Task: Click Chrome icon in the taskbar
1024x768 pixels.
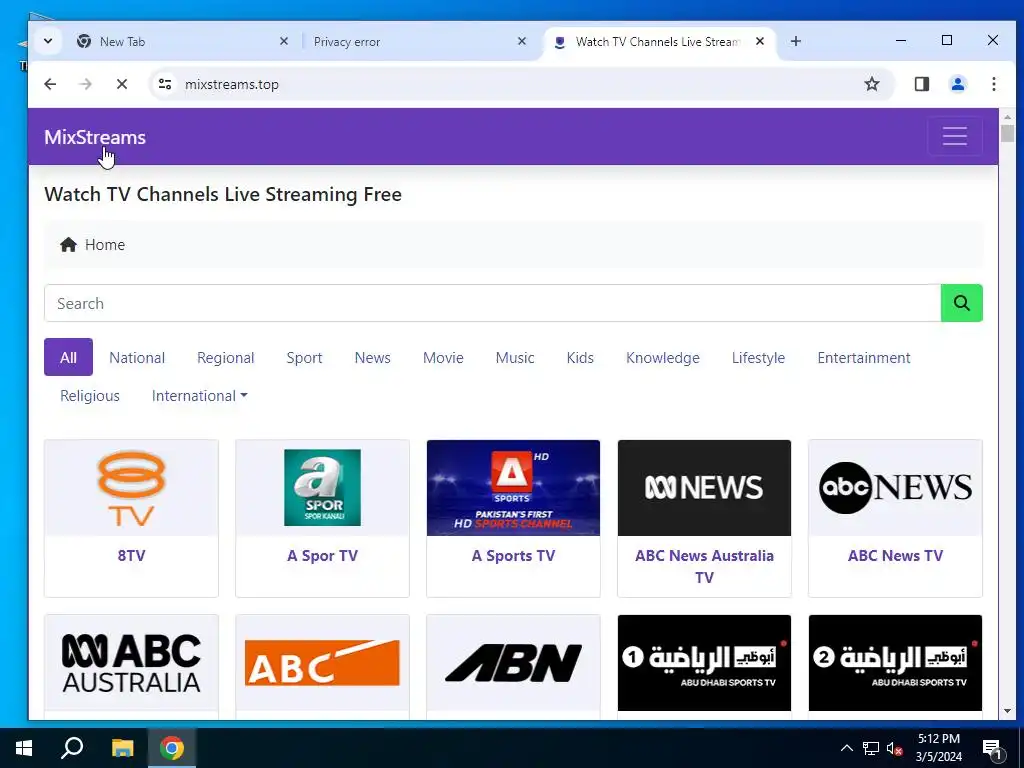Action: [x=172, y=748]
